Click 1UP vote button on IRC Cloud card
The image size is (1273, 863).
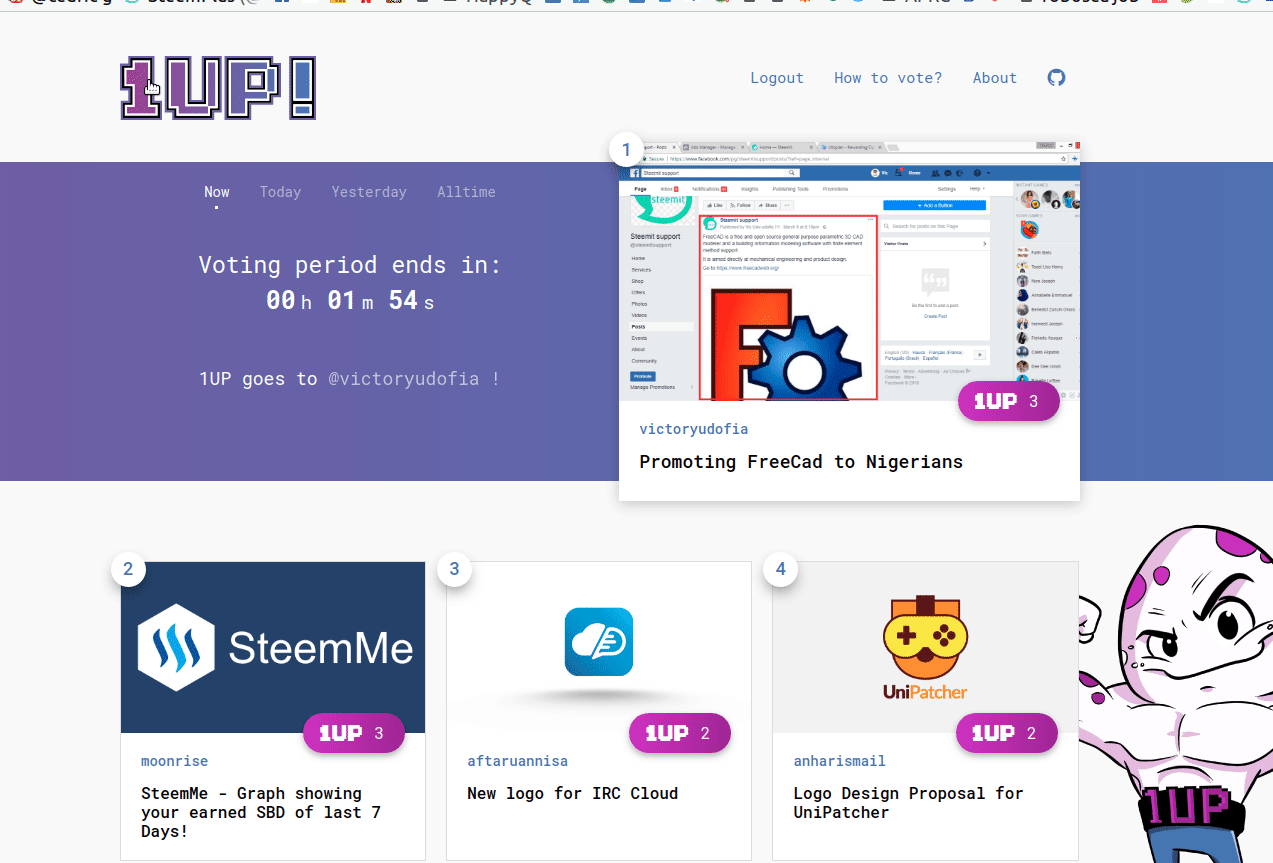[680, 733]
